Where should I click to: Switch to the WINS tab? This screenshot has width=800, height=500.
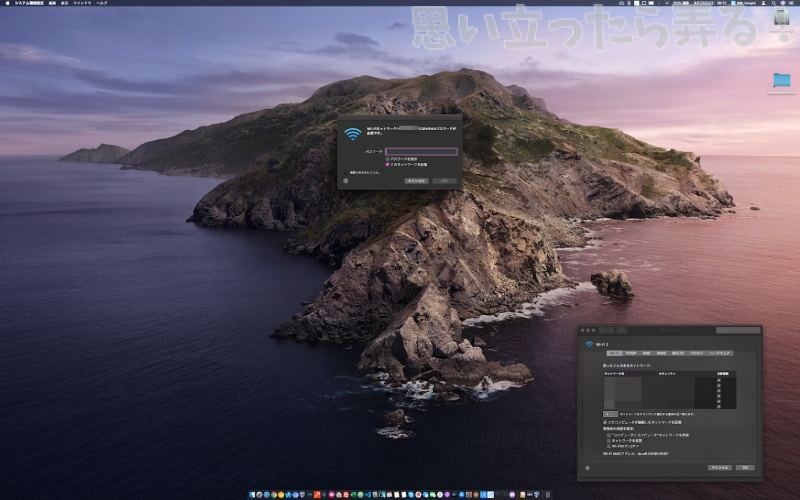click(662, 353)
